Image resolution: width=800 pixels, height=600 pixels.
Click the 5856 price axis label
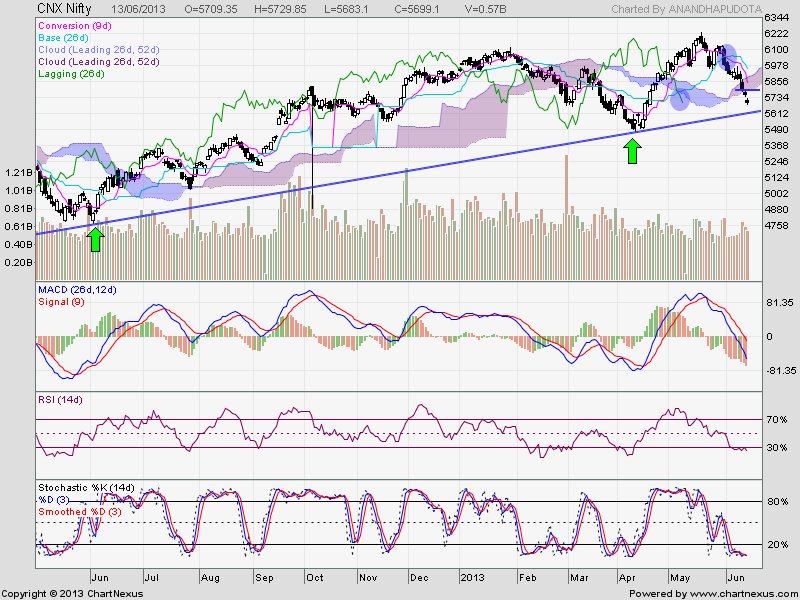pyautogui.click(x=776, y=81)
